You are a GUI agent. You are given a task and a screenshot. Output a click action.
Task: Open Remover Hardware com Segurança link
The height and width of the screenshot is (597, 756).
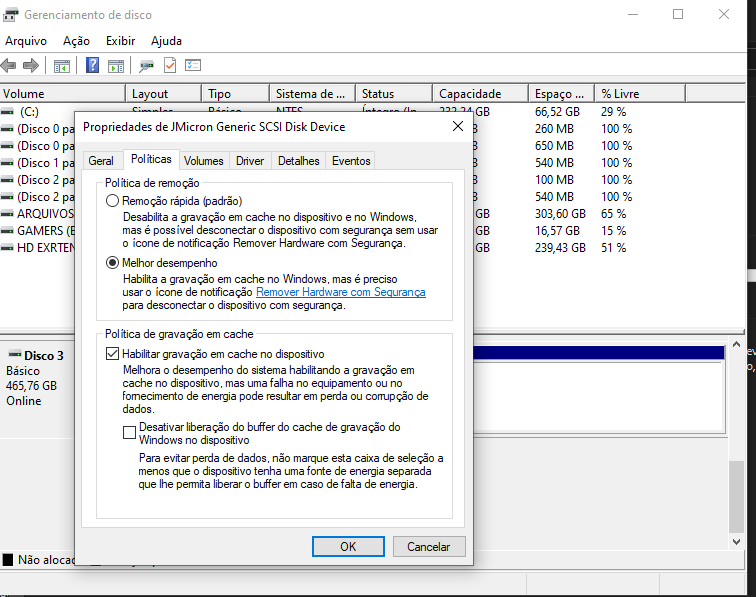(x=340, y=292)
